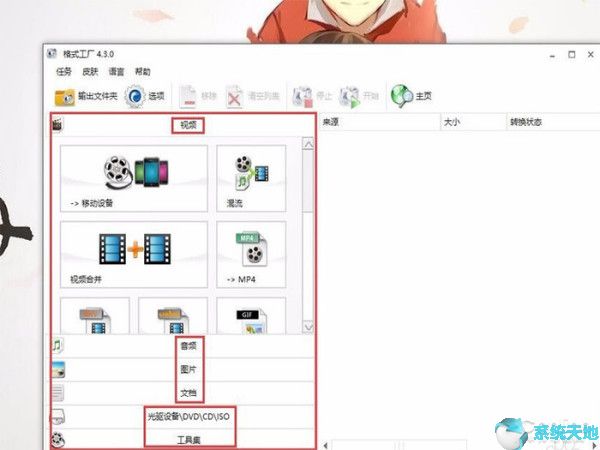Select the 视频合并 video merge tile
This screenshot has width=600, height=450.
[134, 254]
